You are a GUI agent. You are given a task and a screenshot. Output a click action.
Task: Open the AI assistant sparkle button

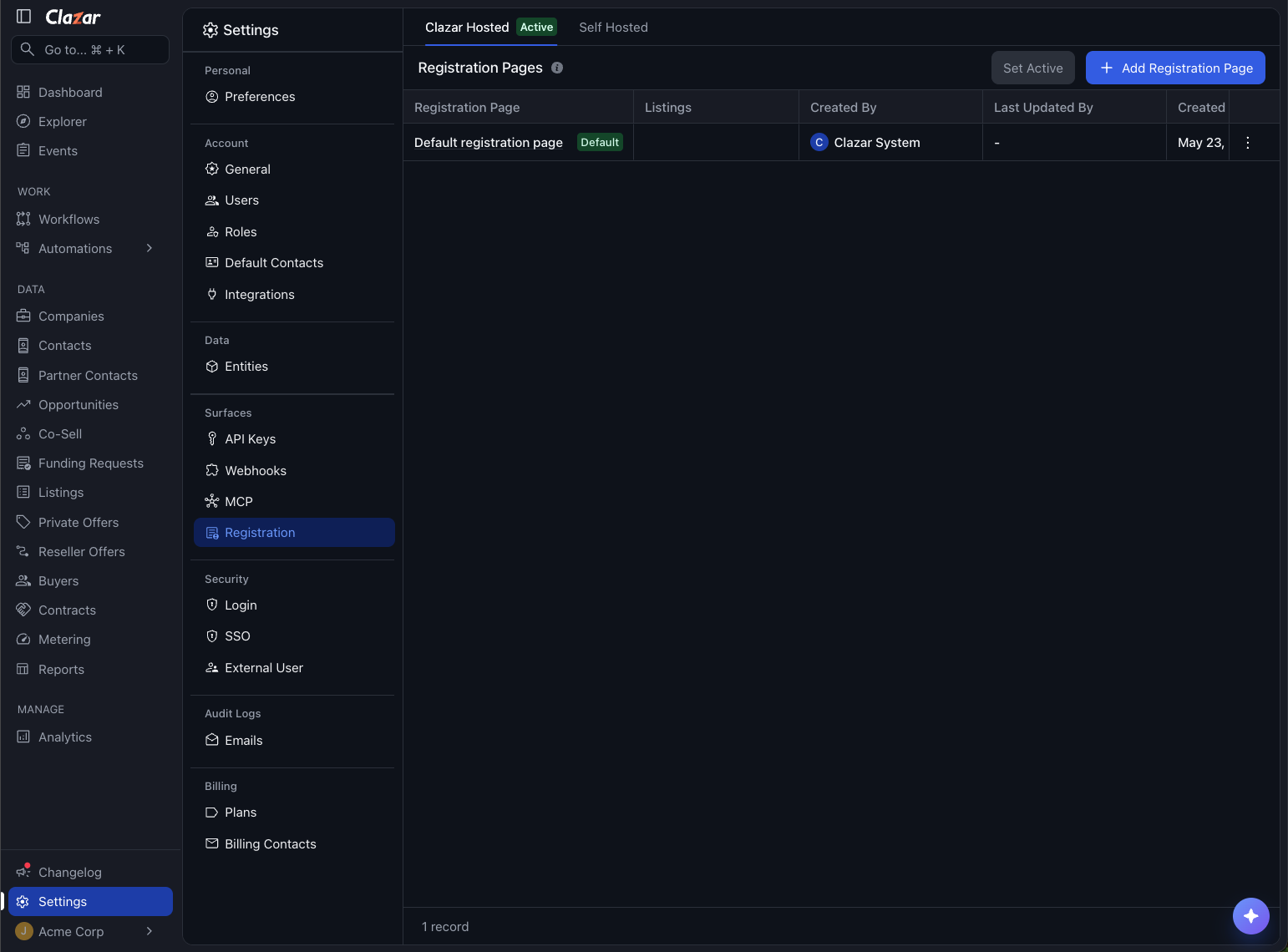(1251, 916)
